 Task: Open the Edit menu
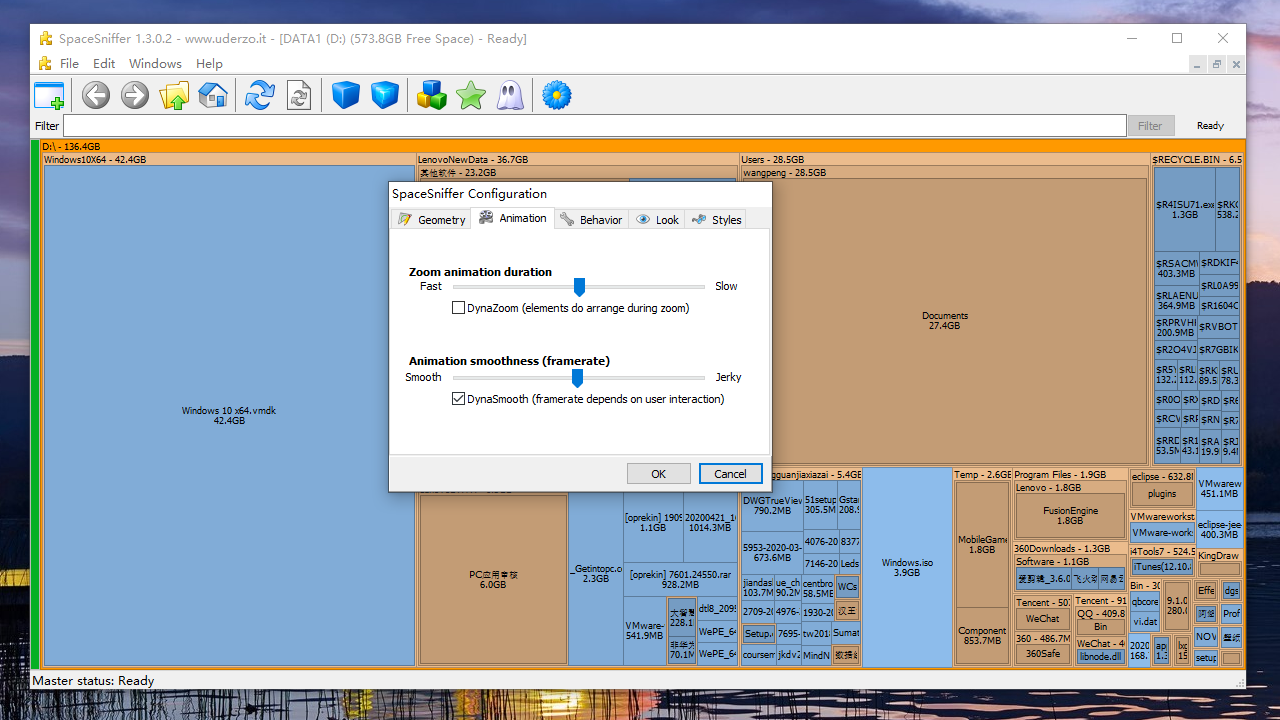(103, 63)
